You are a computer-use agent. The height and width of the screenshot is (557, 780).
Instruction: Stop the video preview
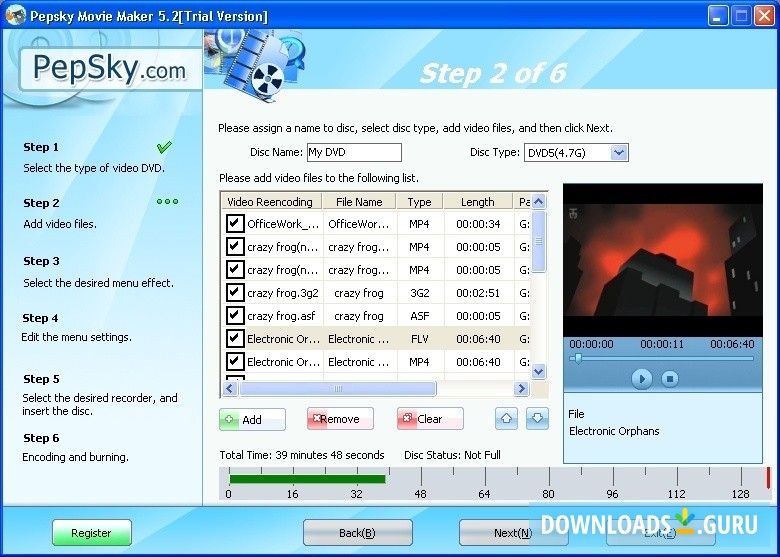tap(670, 379)
